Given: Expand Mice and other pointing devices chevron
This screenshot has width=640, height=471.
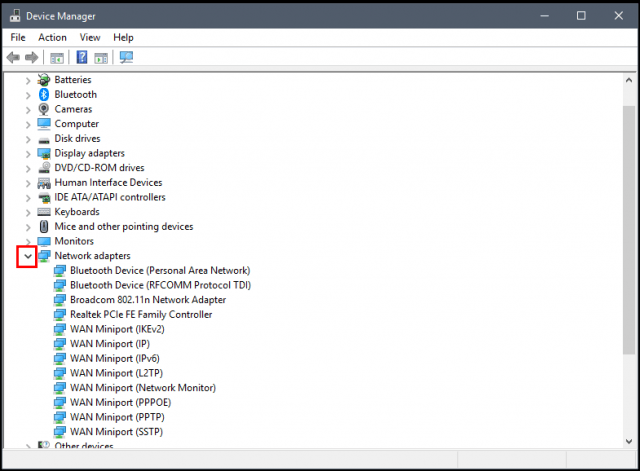Looking at the screenshot, I should tap(28, 227).
